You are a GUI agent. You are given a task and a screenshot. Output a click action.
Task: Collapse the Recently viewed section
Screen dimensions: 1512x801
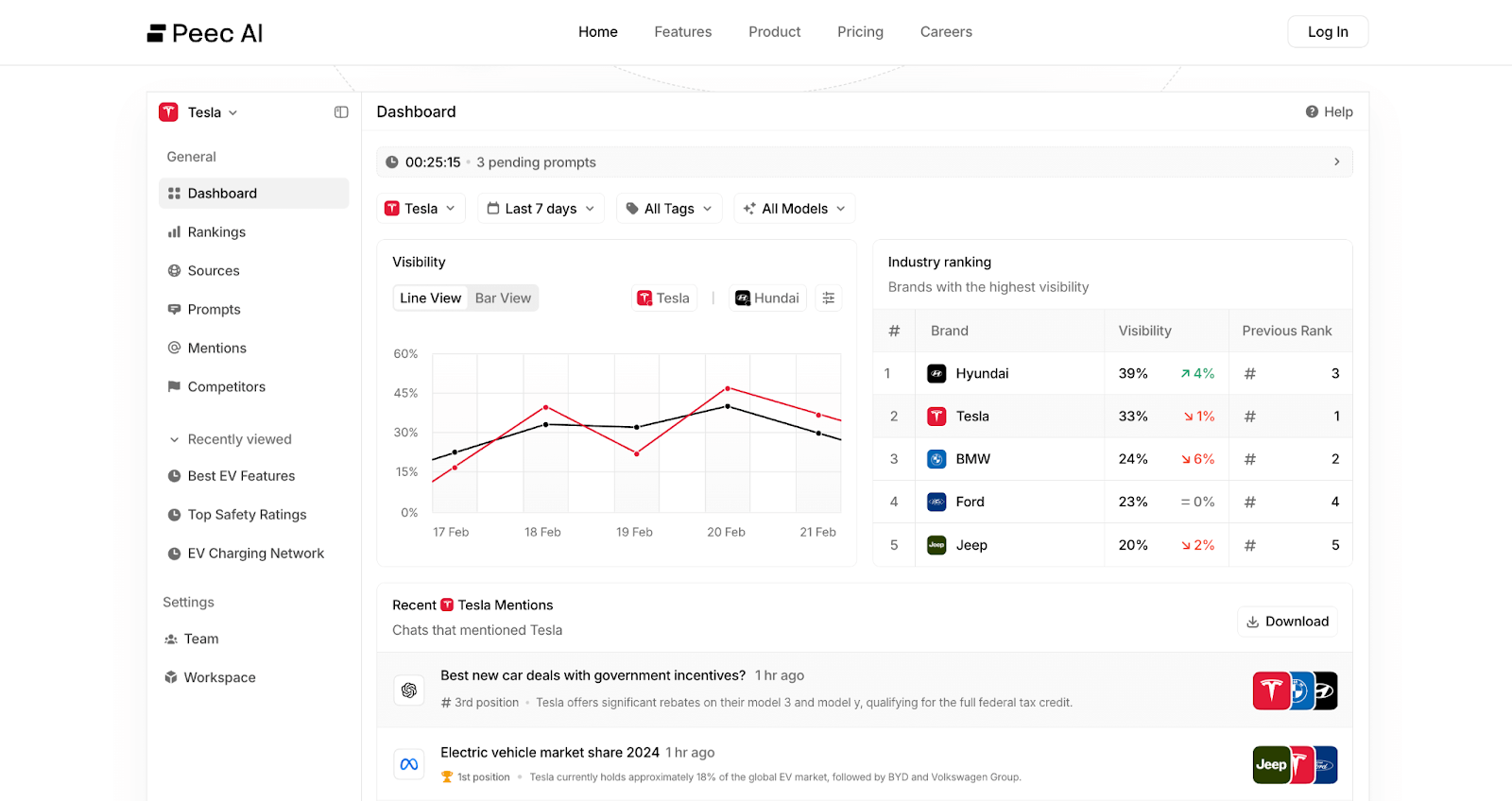231,439
